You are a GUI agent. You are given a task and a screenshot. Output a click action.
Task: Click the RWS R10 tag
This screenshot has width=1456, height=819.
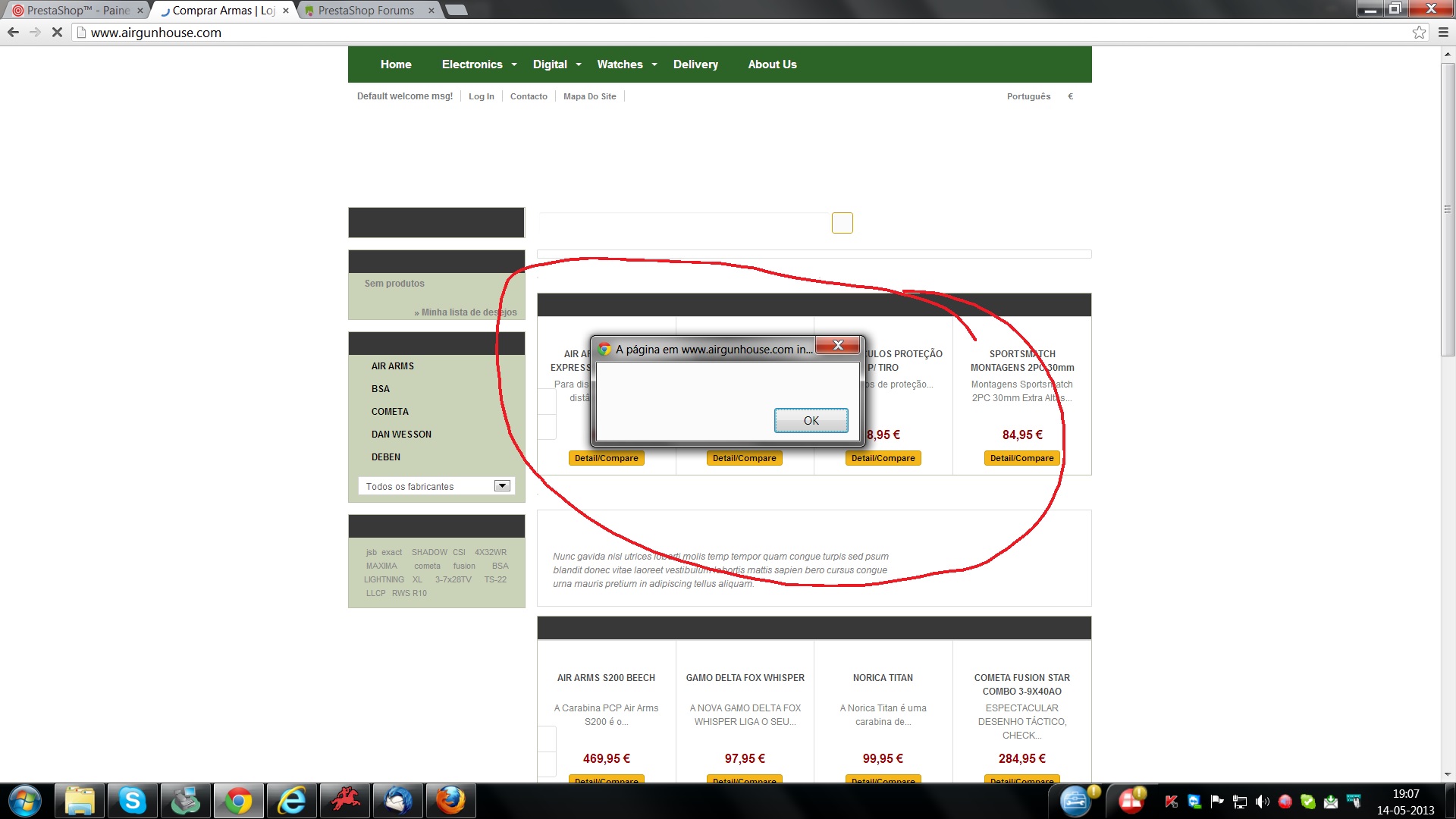(409, 593)
